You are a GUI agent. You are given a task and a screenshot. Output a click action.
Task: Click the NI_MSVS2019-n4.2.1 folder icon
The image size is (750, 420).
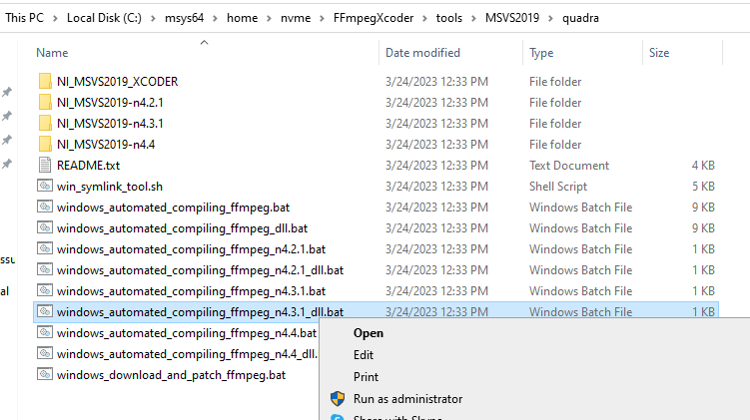[x=45, y=102]
